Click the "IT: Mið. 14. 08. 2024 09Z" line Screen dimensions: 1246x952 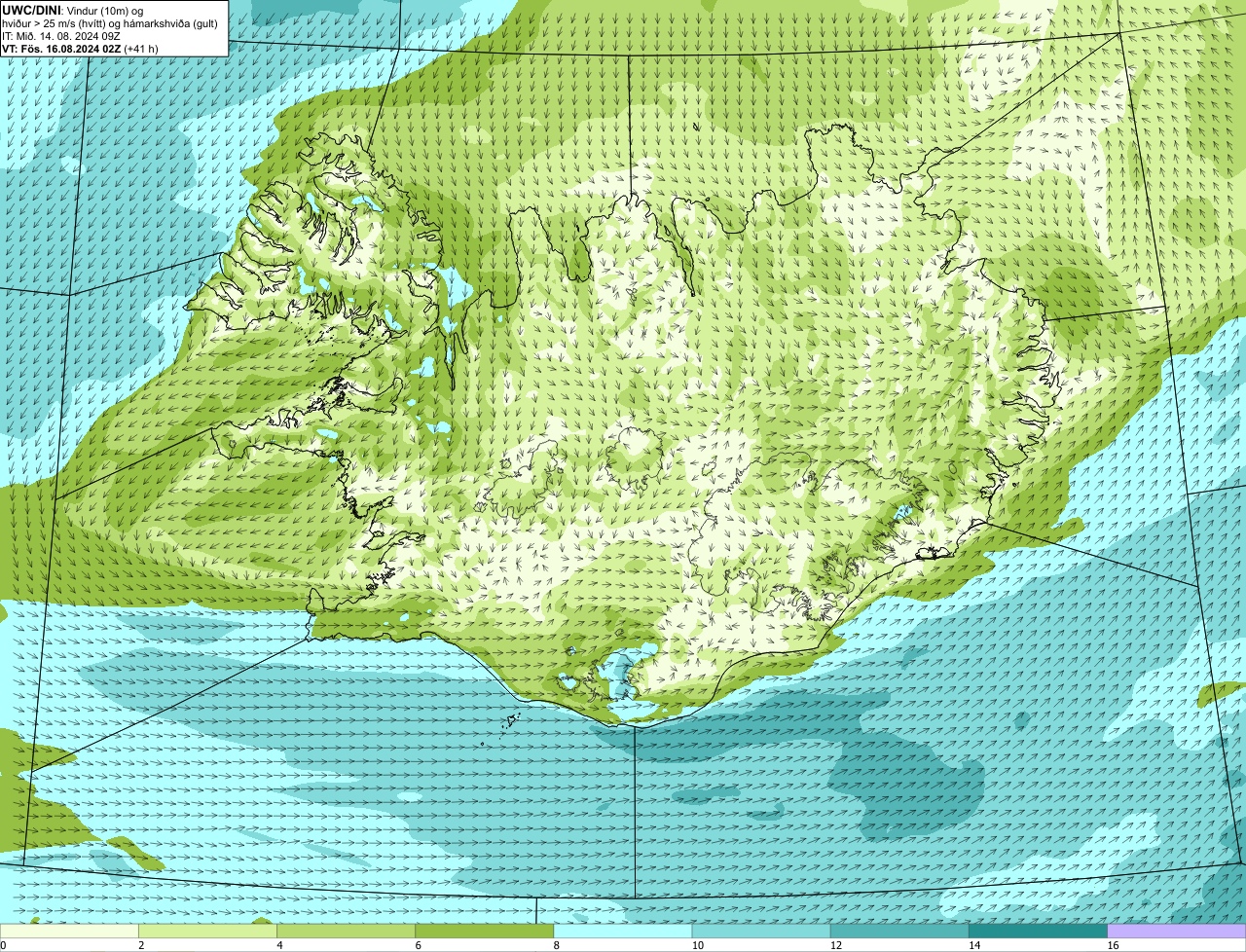pos(61,35)
